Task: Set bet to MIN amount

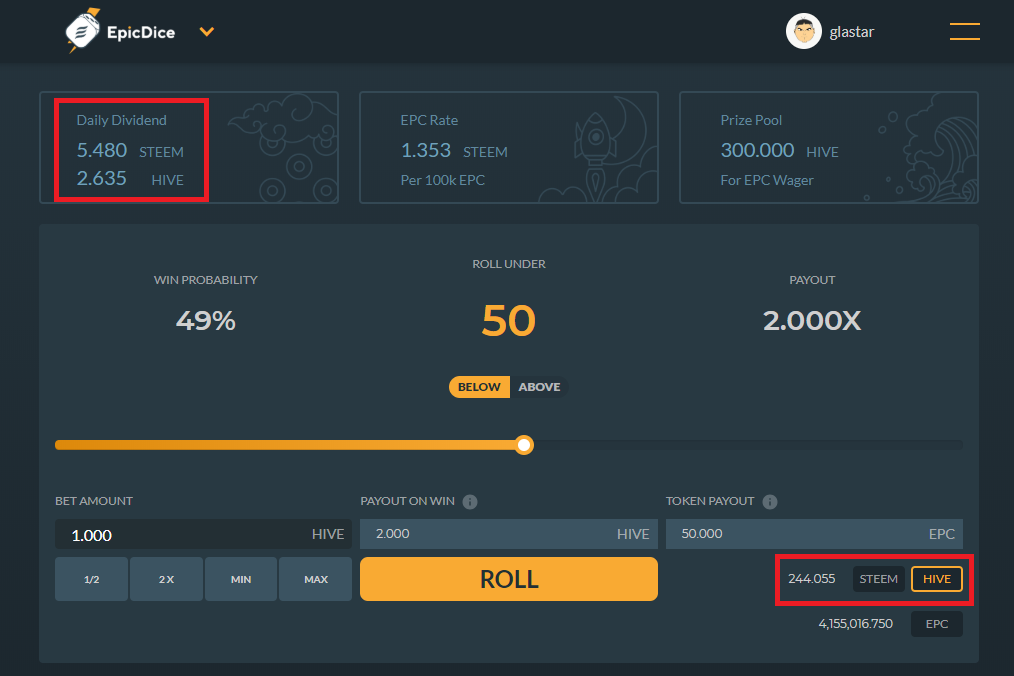Action: coord(241,579)
